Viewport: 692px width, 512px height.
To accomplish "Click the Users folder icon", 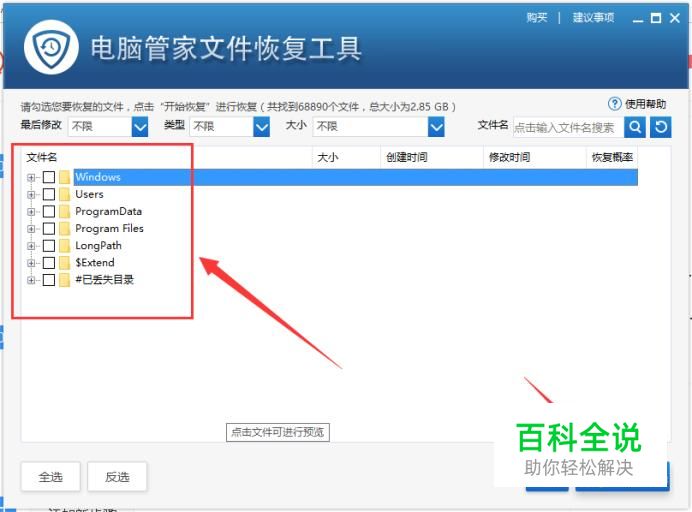I will click(x=65, y=194).
